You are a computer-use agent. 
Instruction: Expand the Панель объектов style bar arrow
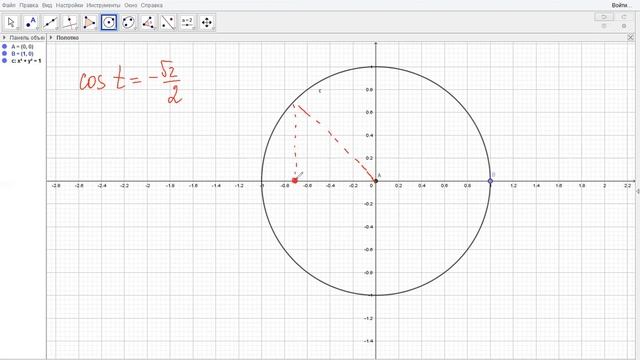tap(4, 38)
